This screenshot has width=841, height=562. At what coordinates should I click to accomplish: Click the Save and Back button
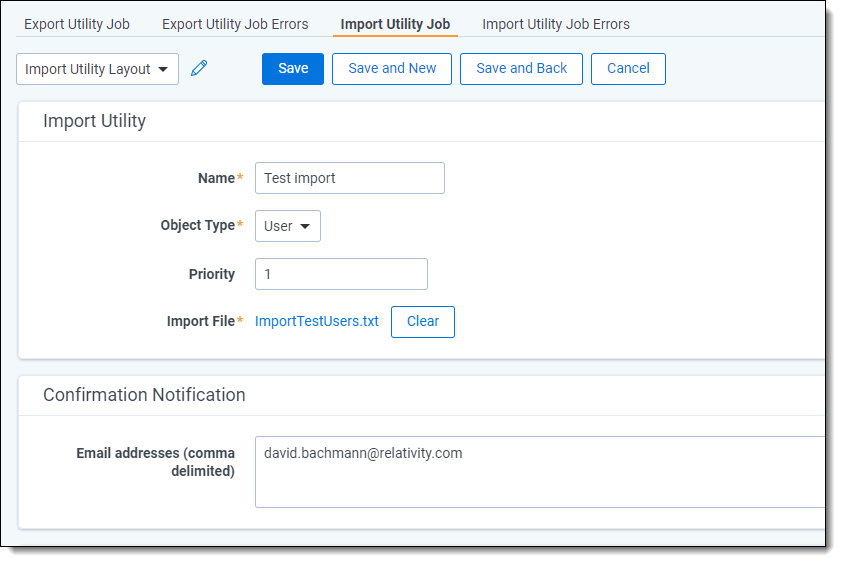pyautogui.click(x=521, y=69)
